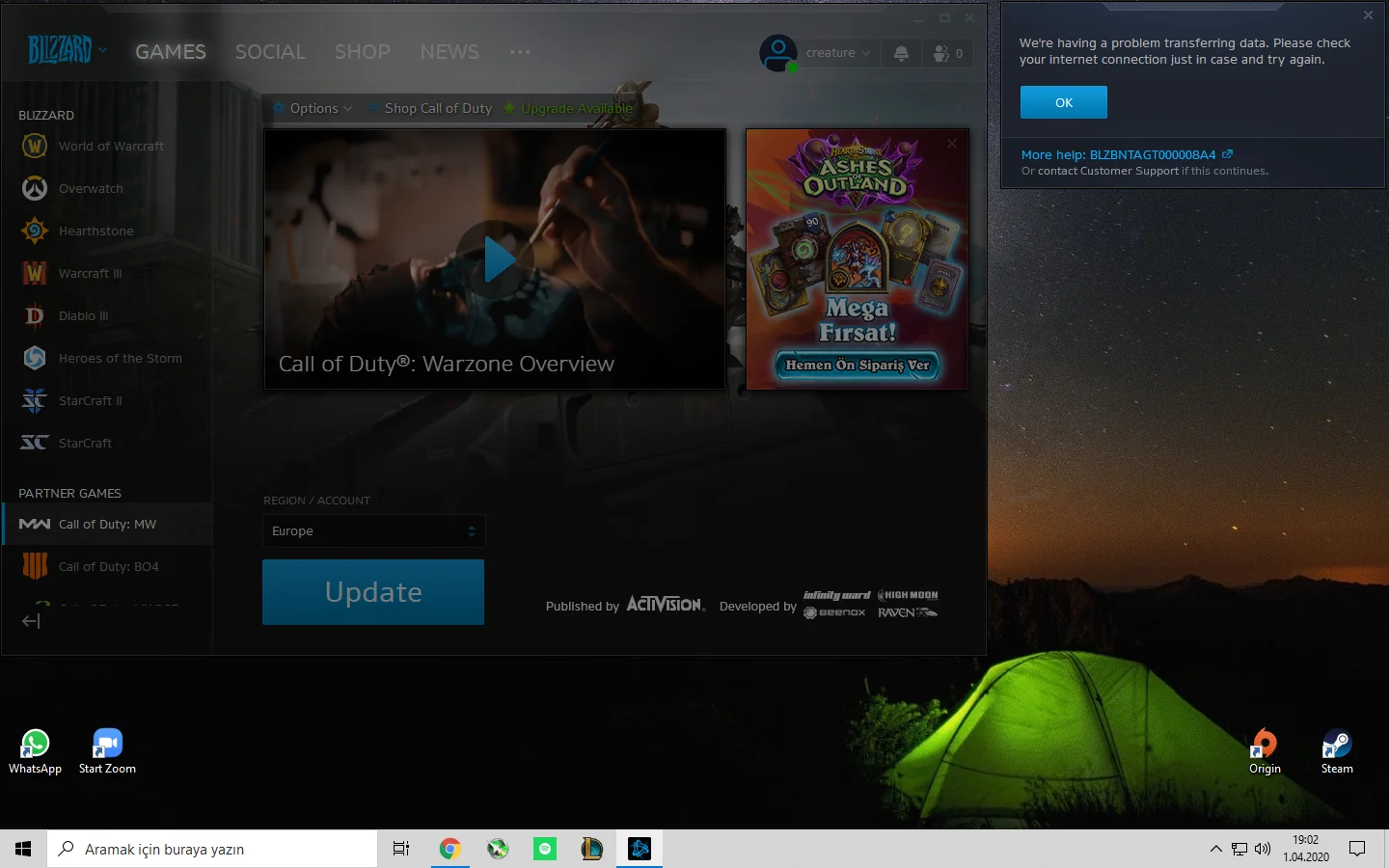This screenshot has height=868, width=1389.
Task: Switch to the GAMES tab
Action: click(171, 52)
